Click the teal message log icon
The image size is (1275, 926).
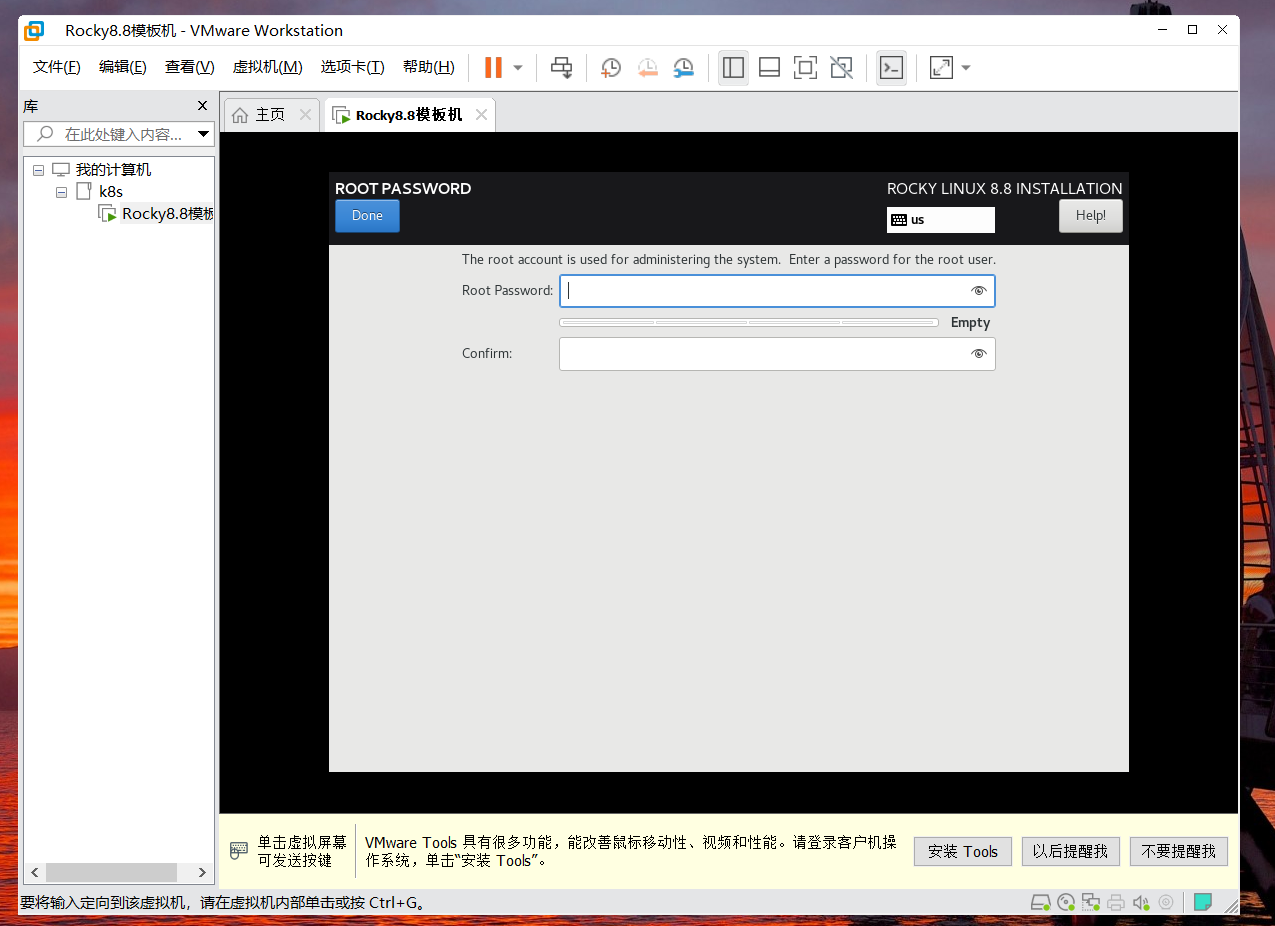[1203, 902]
